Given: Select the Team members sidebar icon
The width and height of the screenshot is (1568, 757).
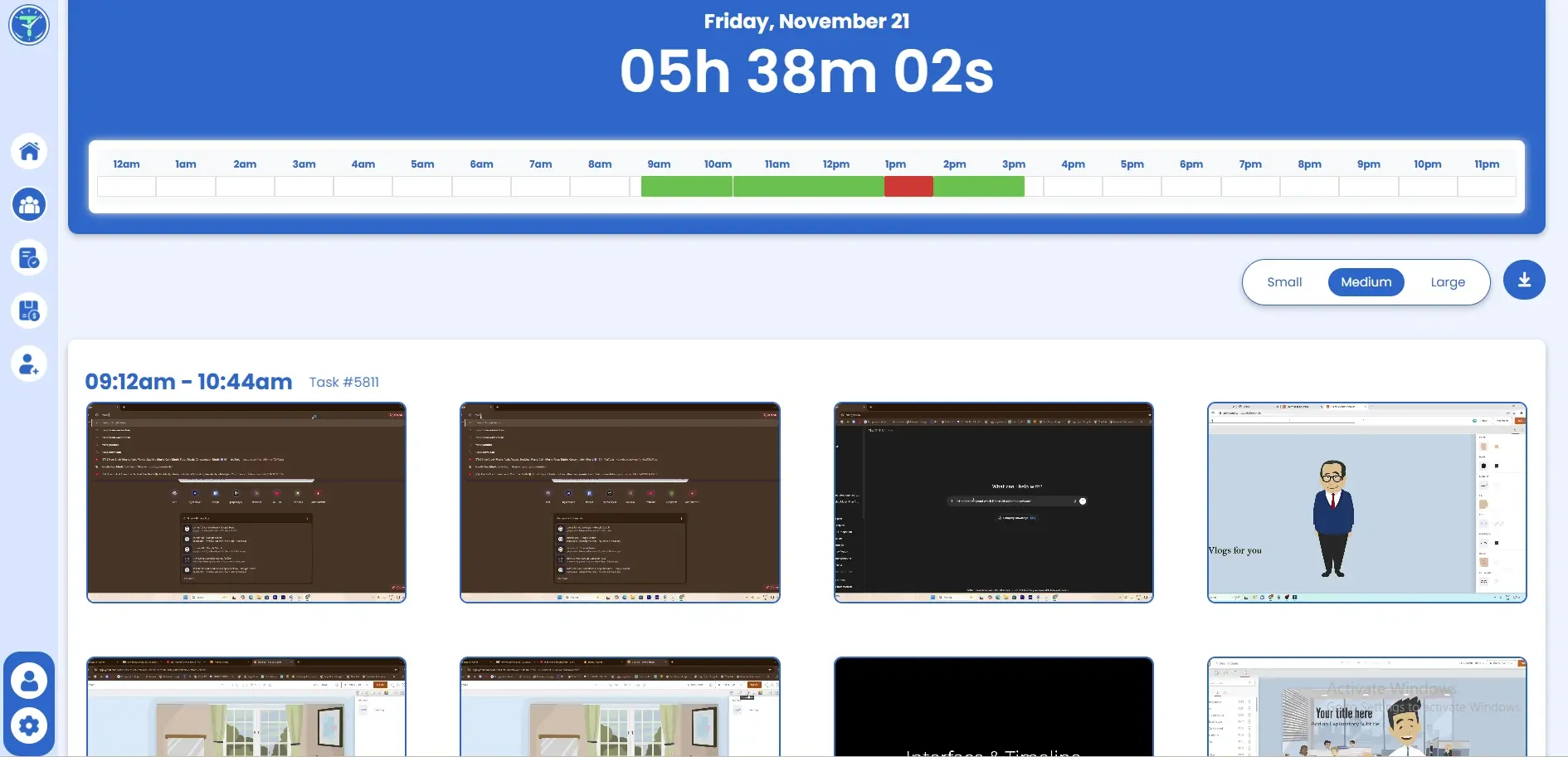Looking at the screenshot, I should 29,204.
